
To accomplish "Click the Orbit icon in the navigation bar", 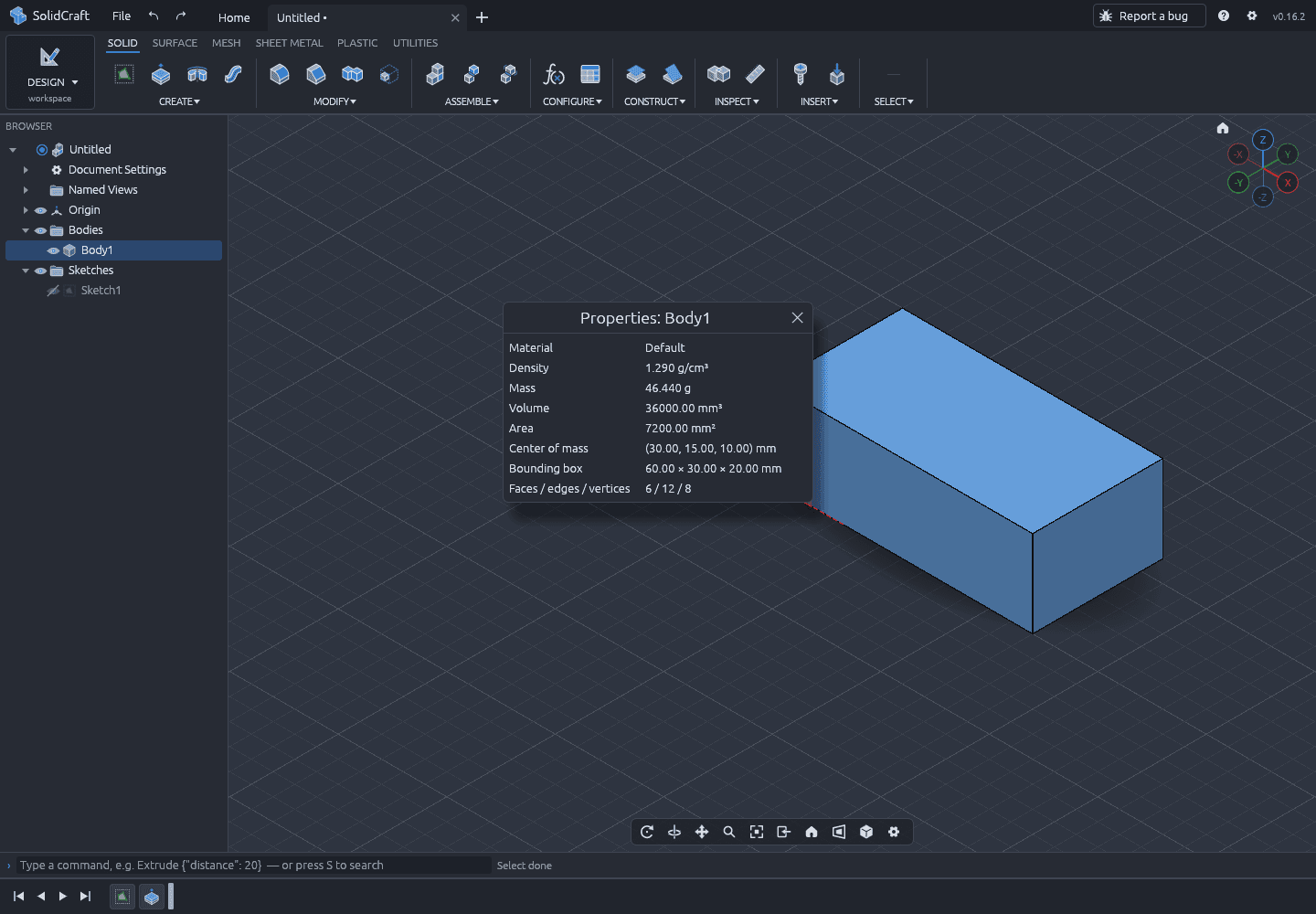I will [647, 832].
